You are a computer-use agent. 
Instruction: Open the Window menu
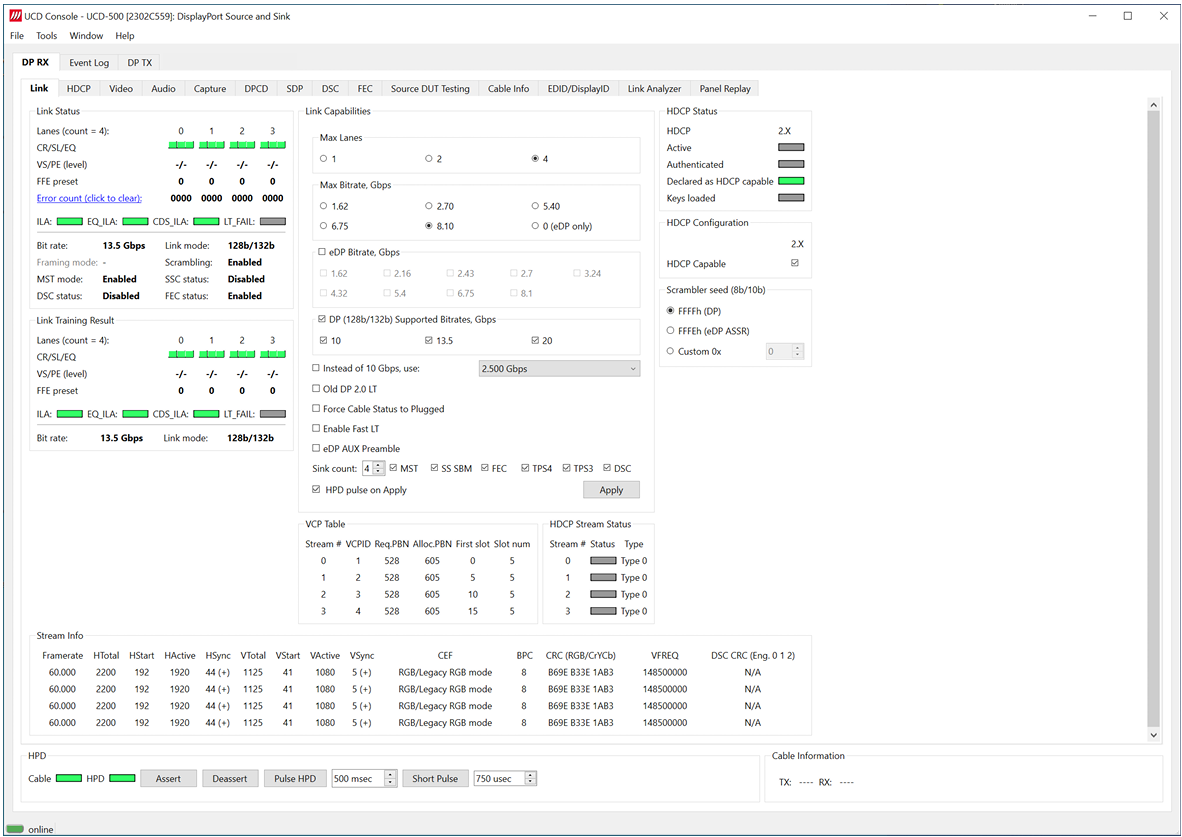tap(86, 35)
